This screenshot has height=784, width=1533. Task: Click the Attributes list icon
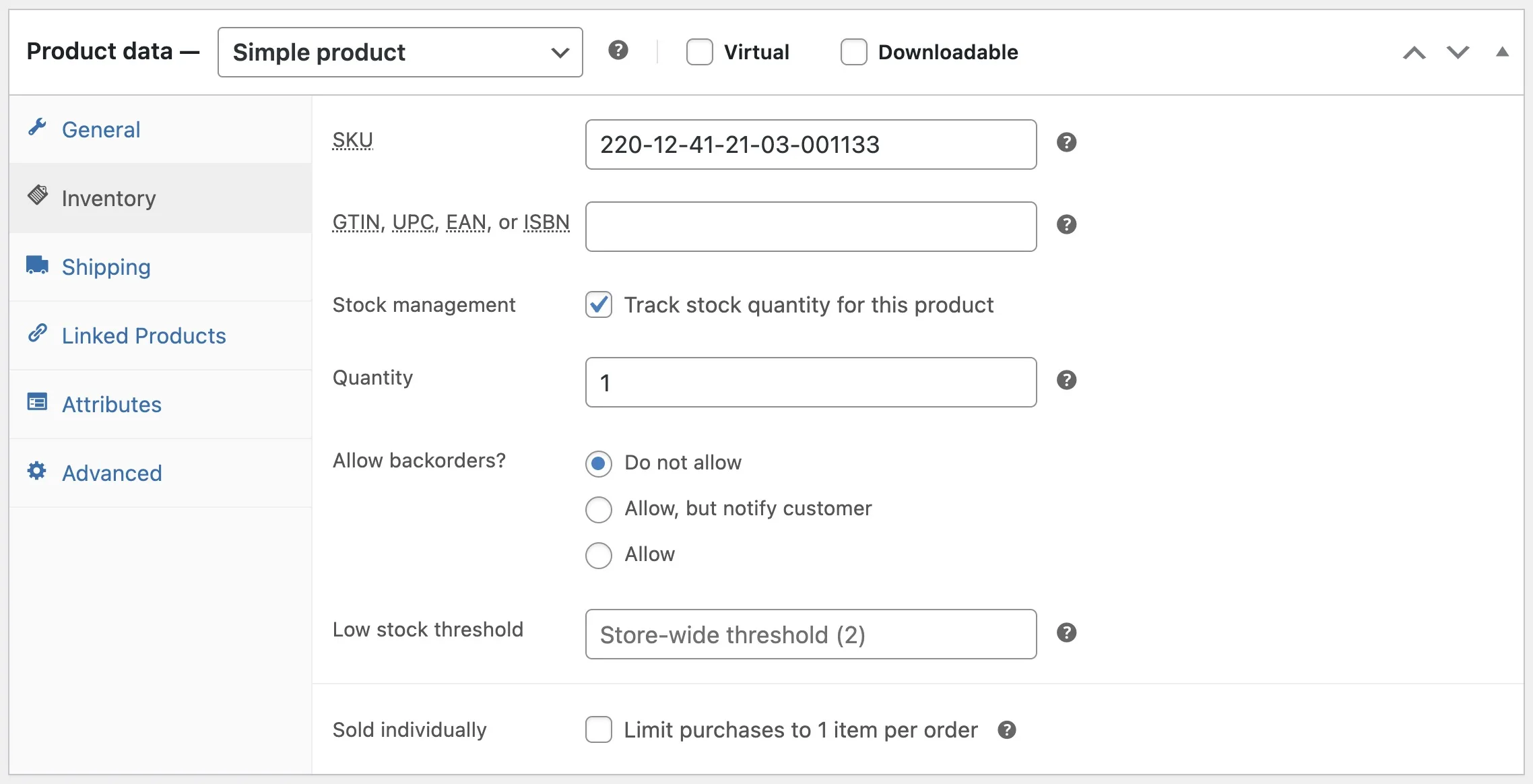37,402
